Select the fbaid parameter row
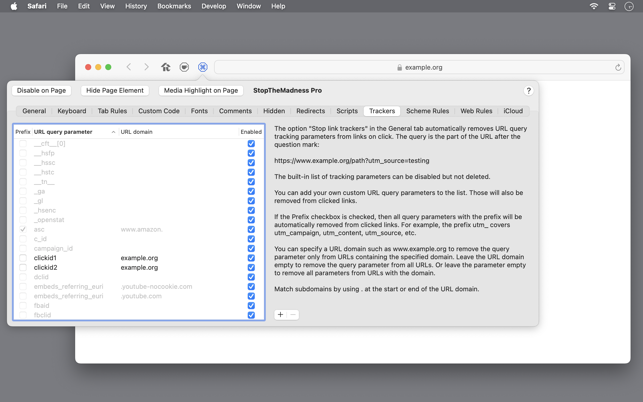Screen dimensions: 643x402 (x=139, y=306)
